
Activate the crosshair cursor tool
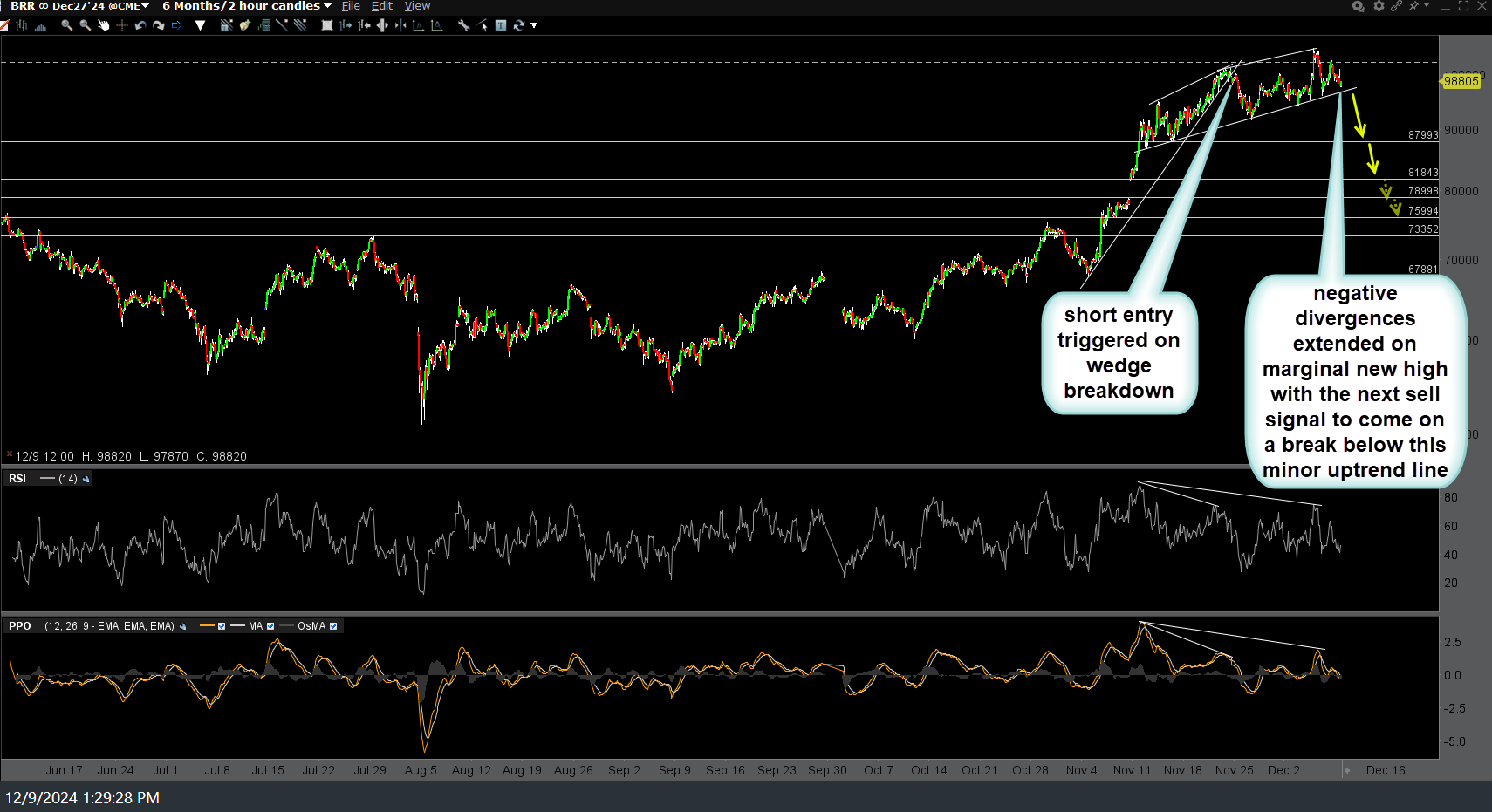[122, 25]
